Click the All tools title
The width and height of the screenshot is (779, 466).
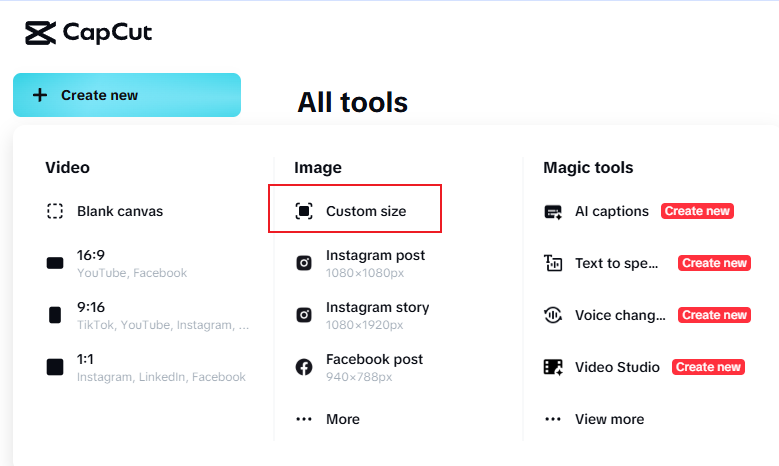pos(352,102)
